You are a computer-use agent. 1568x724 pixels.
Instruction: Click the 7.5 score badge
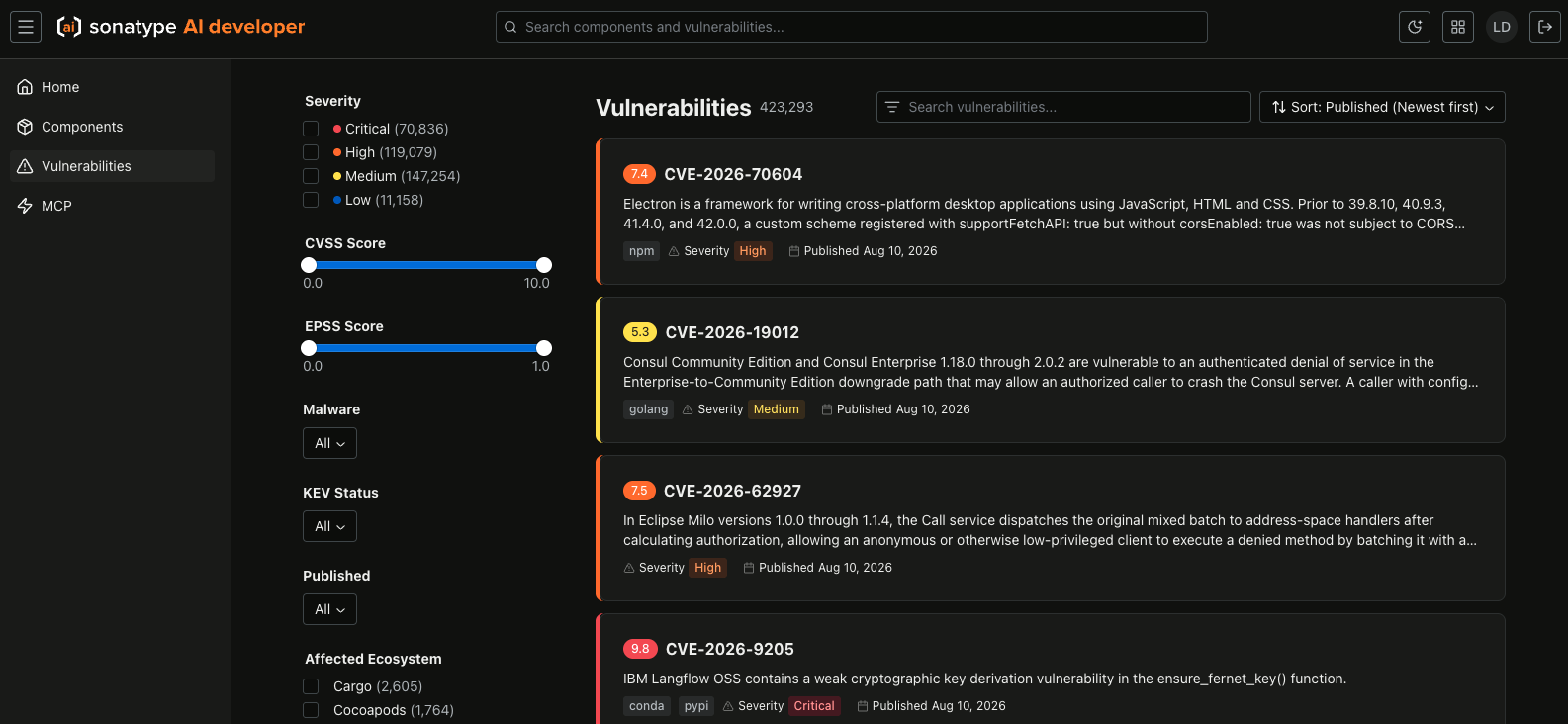(x=639, y=491)
